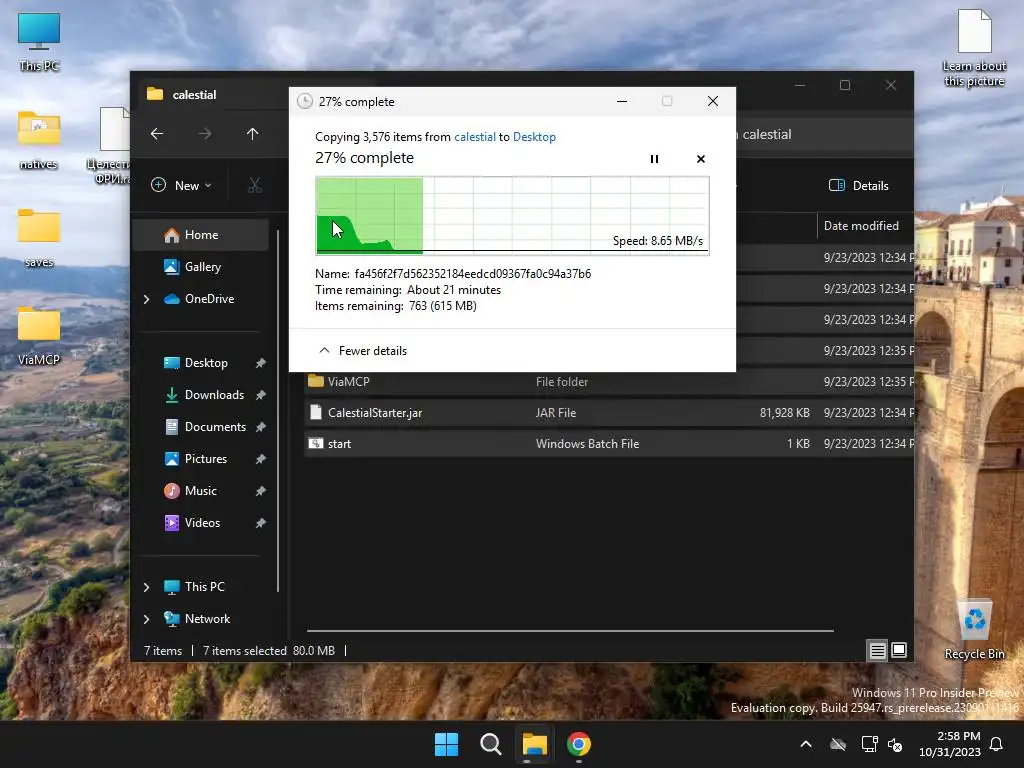The image size is (1024, 768).
Task: Click the pin icon next to Videos
Action: pyautogui.click(x=261, y=523)
